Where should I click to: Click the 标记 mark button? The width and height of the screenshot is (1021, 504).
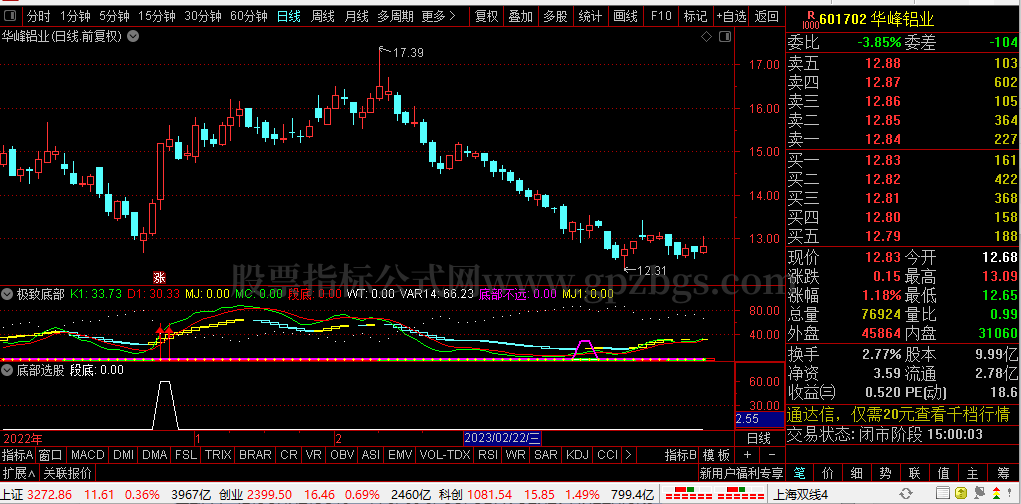click(695, 16)
